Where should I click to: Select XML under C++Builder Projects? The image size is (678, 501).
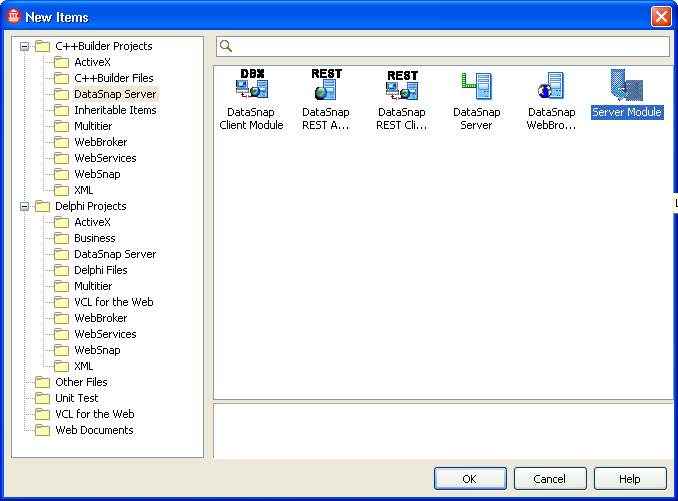click(83, 190)
